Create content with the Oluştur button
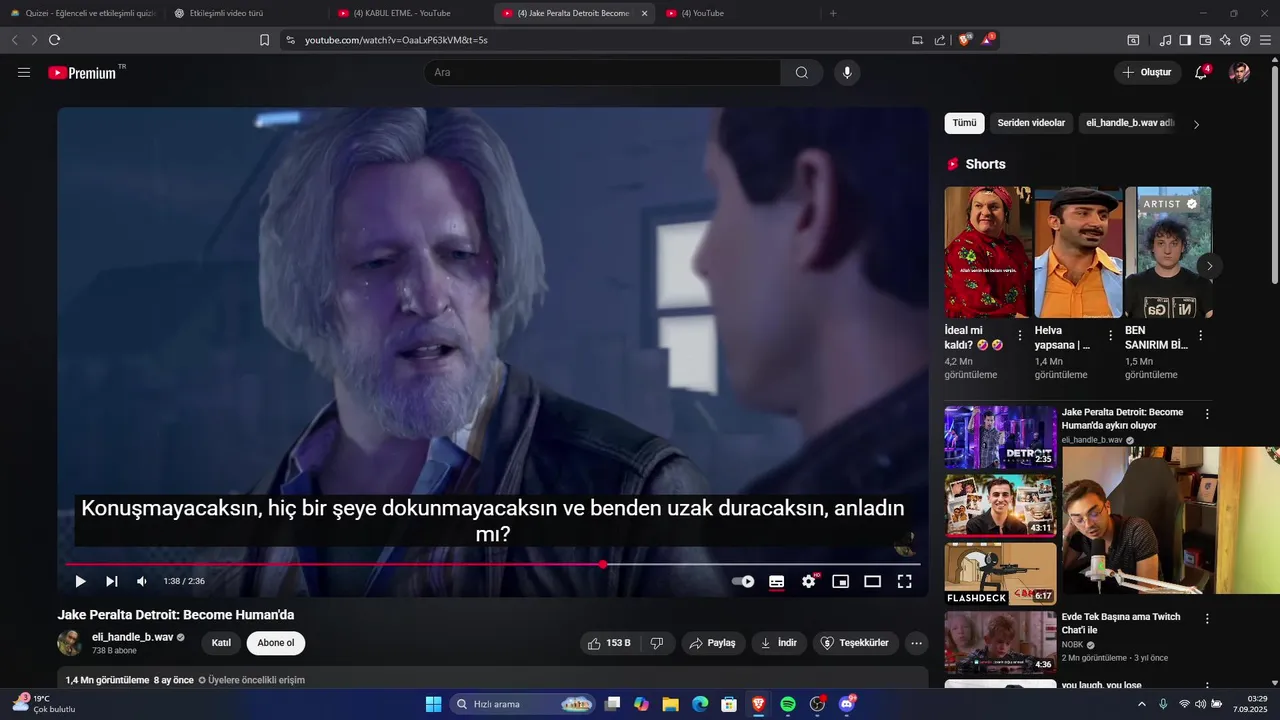The image size is (1280, 720). 1147,72
